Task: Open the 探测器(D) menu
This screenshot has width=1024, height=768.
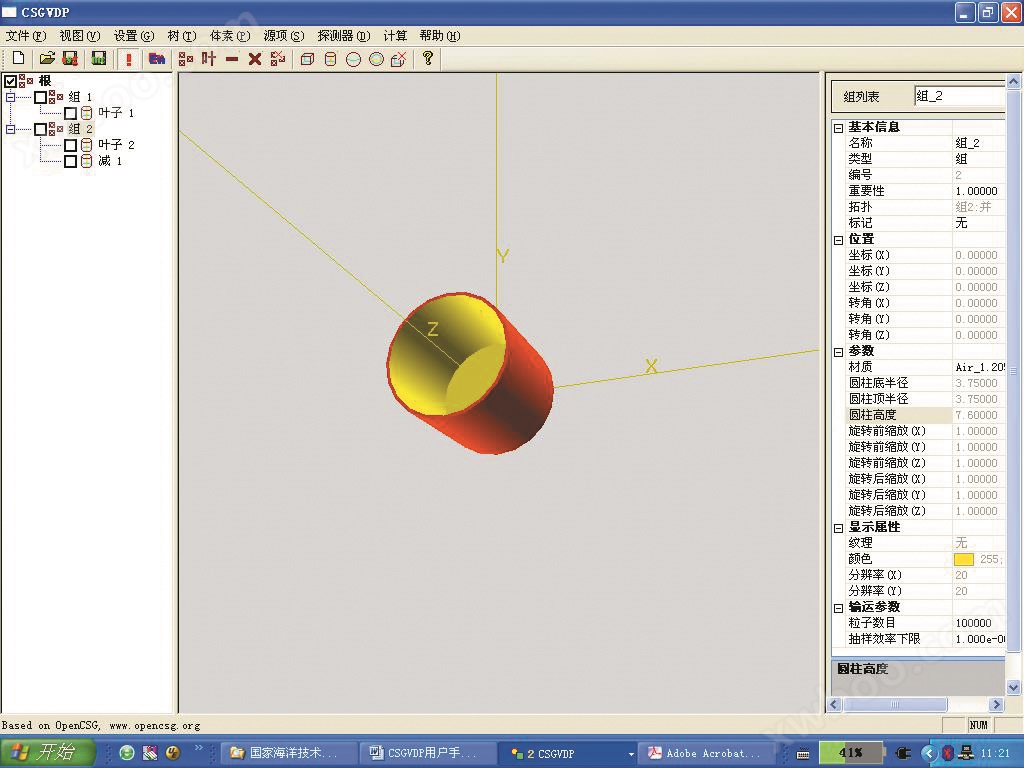Action: pyautogui.click(x=344, y=36)
